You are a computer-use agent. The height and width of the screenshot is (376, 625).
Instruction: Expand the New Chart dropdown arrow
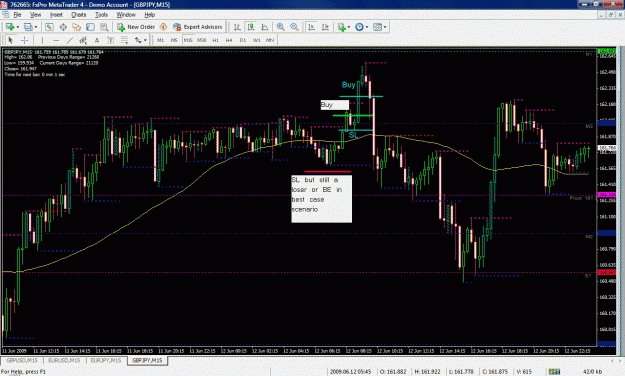coord(18,27)
